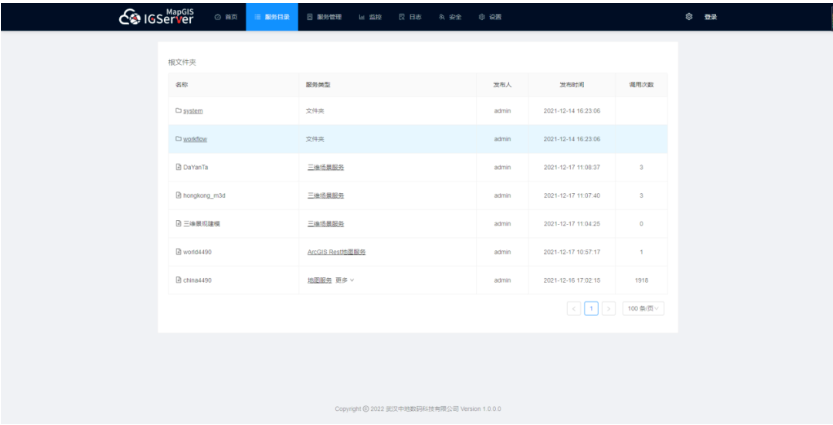Open 地图服务 link in china4490 row
The height and width of the screenshot is (425, 833).
319,280
